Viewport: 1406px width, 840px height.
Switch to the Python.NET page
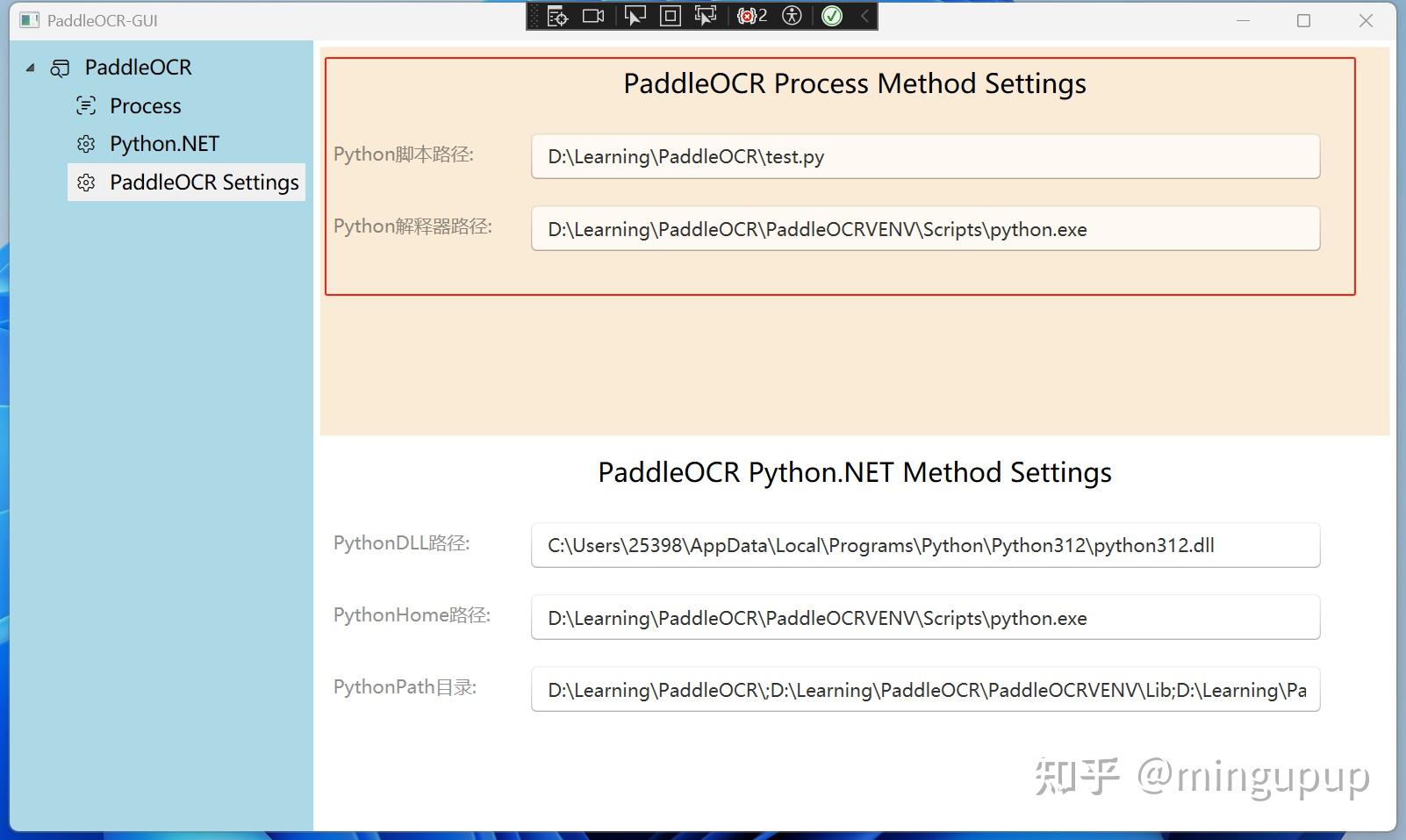click(163, 143)
